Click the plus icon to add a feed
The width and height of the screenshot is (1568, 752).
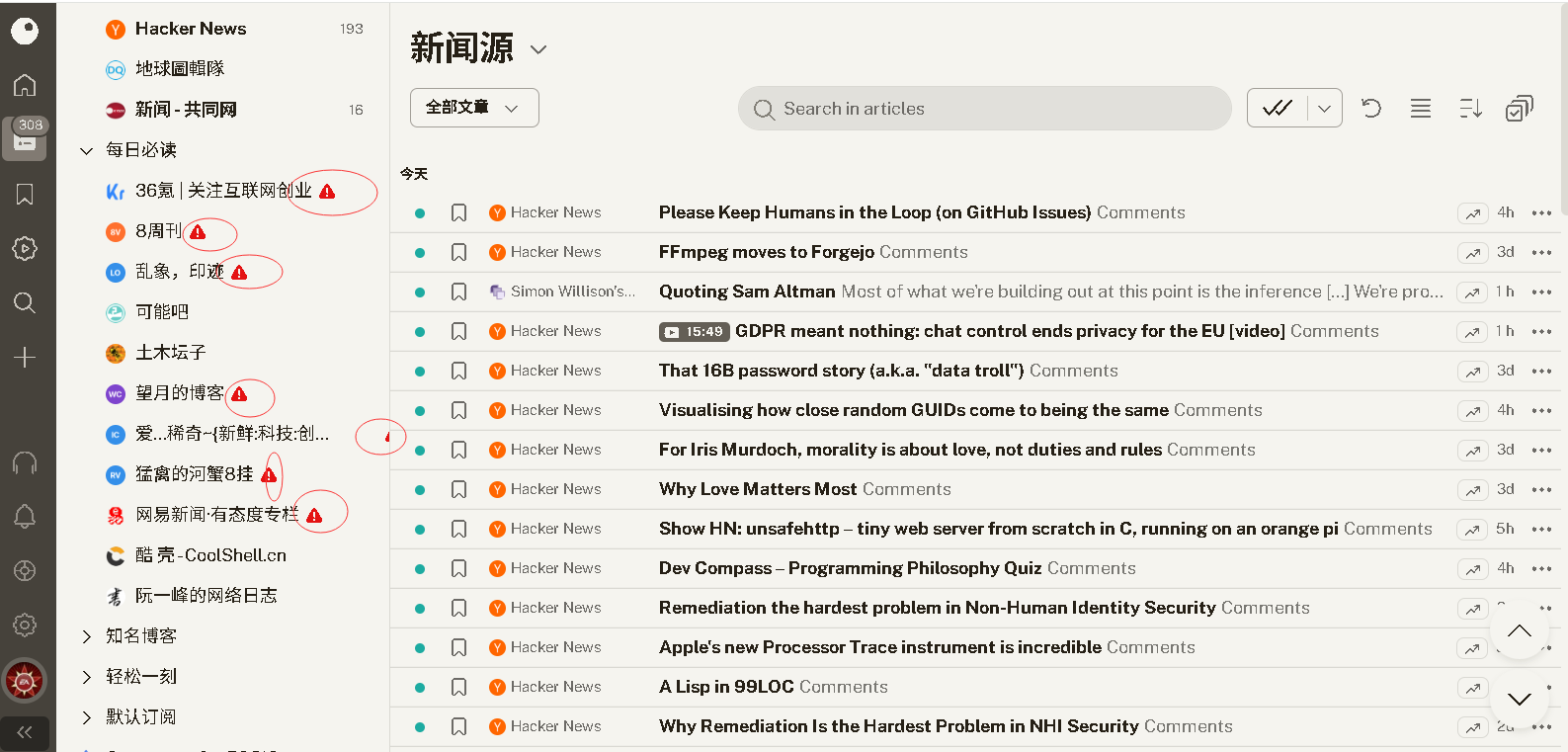[x=25, y=357]
